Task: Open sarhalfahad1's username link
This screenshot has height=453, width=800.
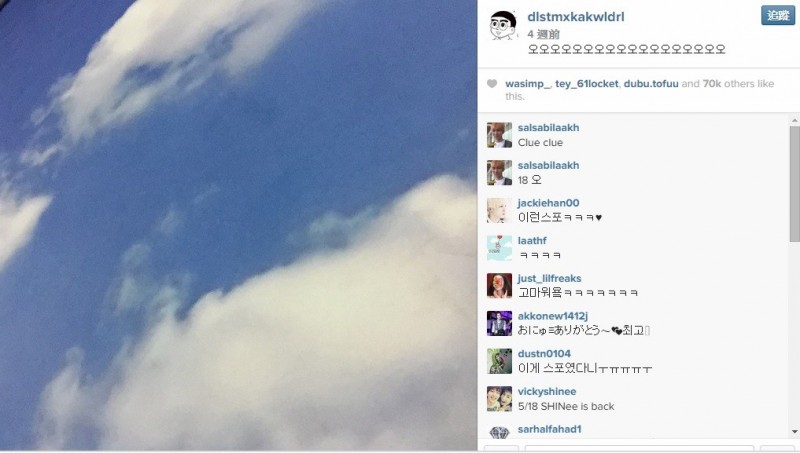Action: (549, 429)
